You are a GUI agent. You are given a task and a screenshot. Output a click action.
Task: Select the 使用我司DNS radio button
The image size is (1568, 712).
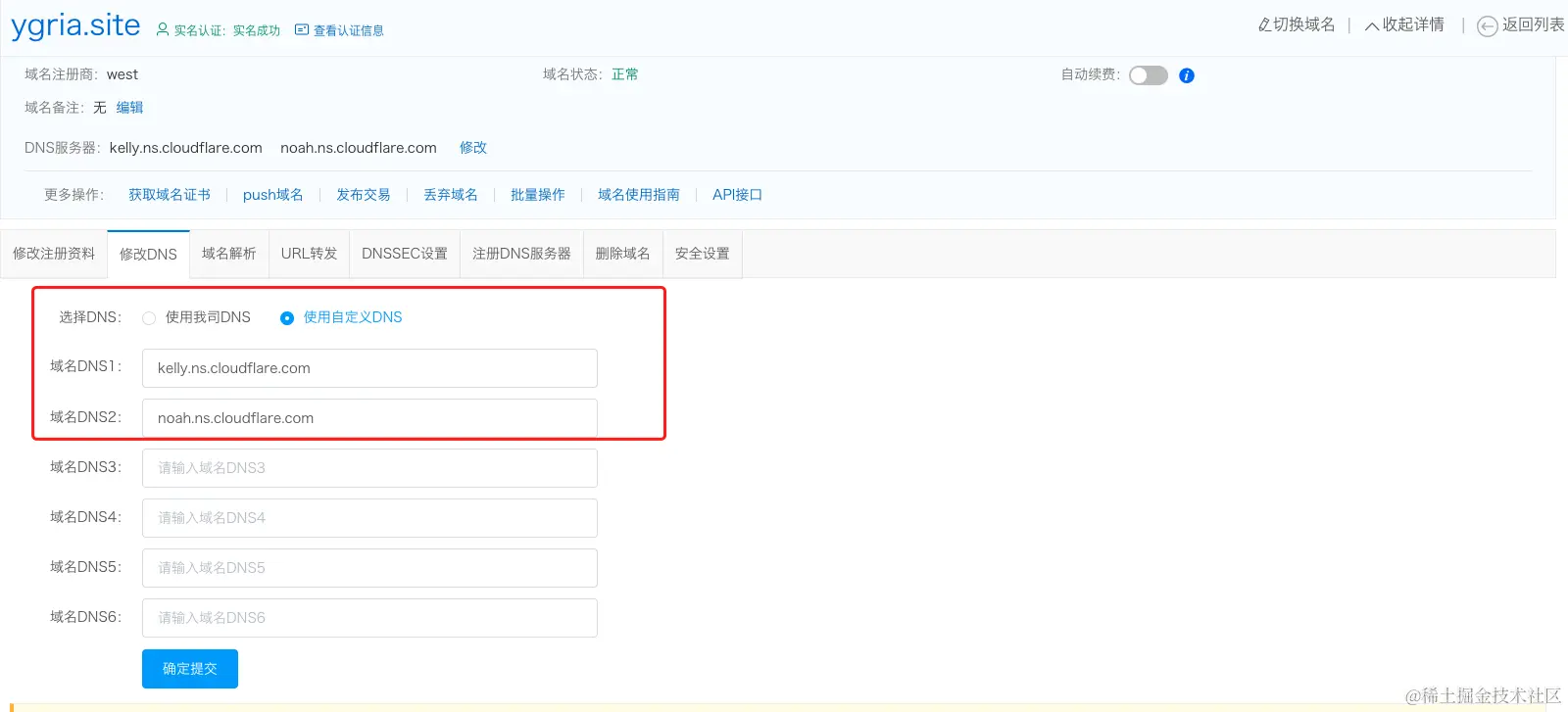pyautogui.click(x=149, y=318)
